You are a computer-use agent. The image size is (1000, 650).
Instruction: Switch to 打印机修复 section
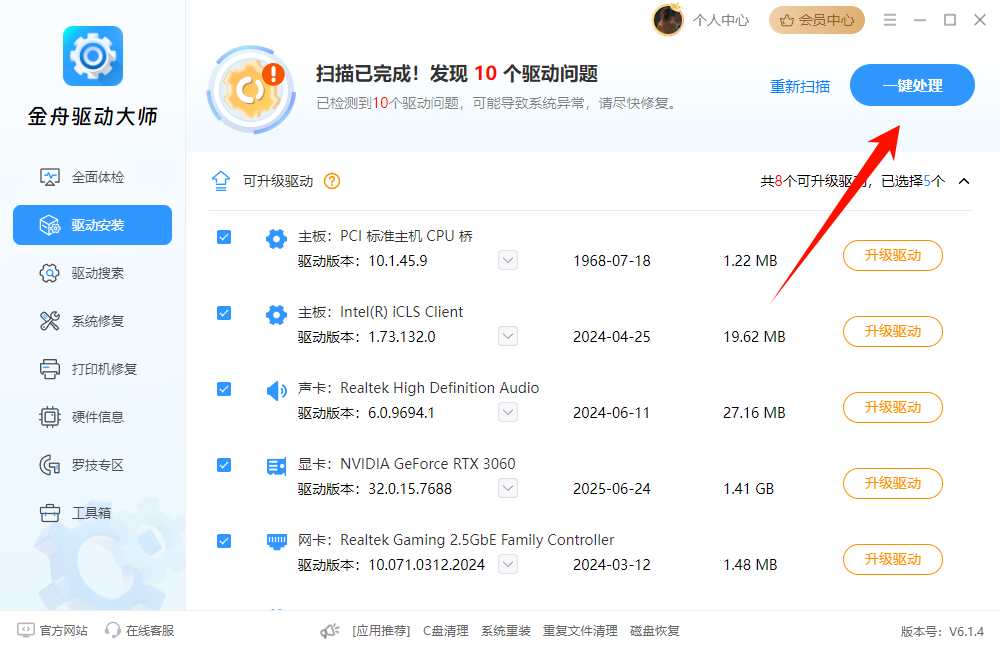[92, 369]
